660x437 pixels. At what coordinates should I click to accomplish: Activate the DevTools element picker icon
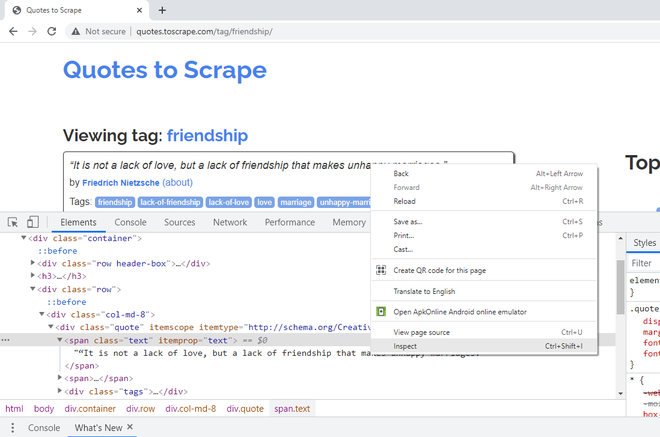(x=13, y=222)
